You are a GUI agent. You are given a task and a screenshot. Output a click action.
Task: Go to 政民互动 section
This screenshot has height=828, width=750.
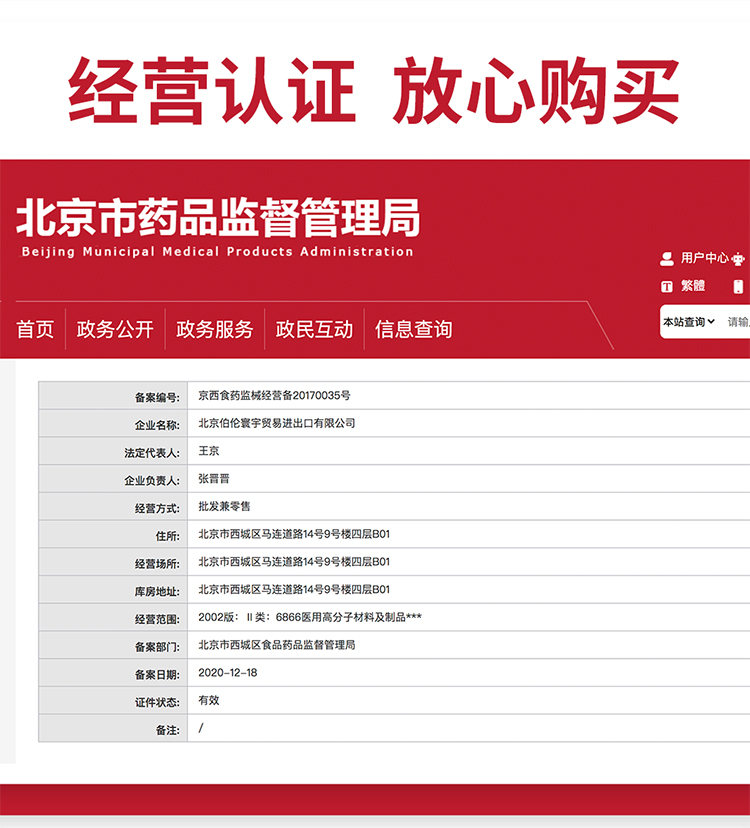coord(314,329)
